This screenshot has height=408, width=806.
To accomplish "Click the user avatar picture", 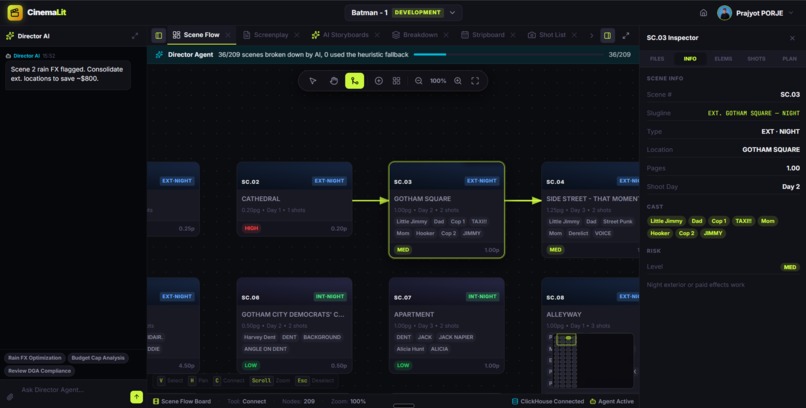I will [724, 13].
